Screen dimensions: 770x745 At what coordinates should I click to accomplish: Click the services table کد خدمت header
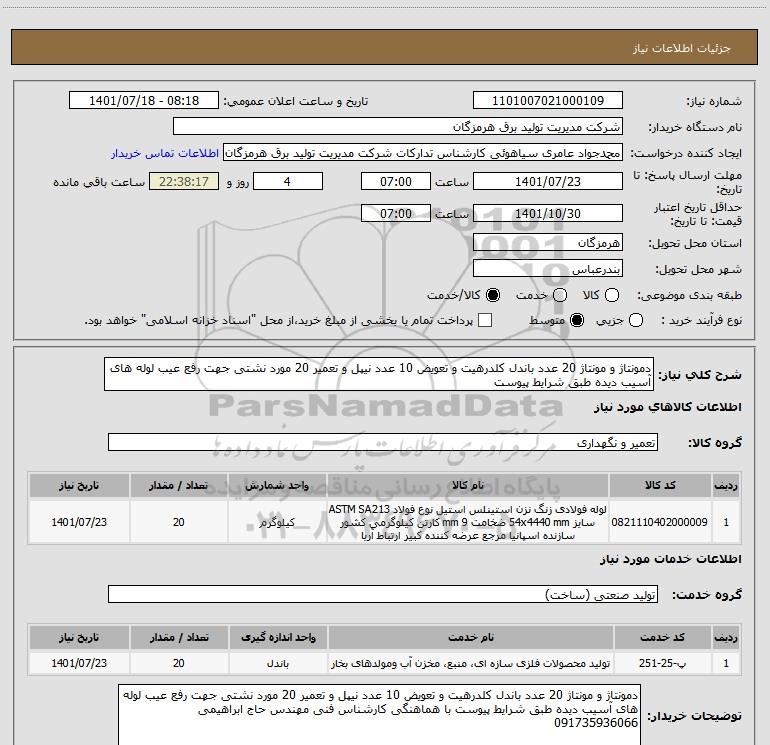[662, 637]
